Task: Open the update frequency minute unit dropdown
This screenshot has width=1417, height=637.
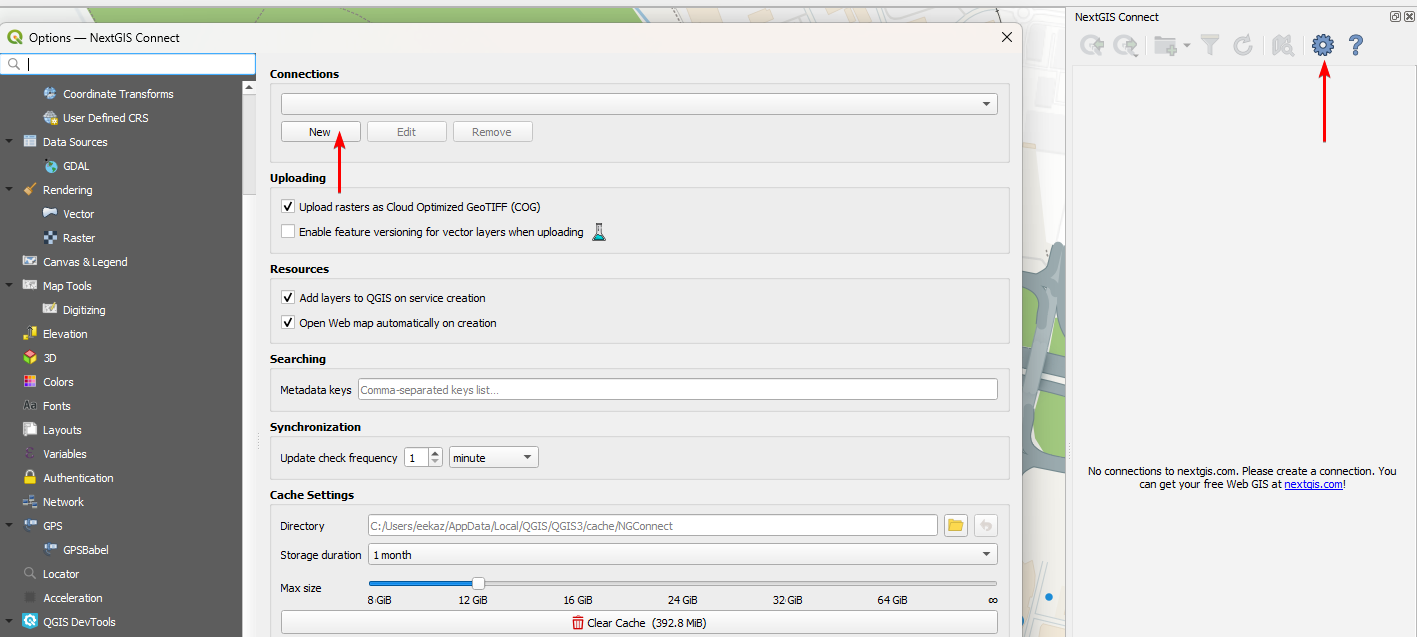Action: [x=494, y=458]
